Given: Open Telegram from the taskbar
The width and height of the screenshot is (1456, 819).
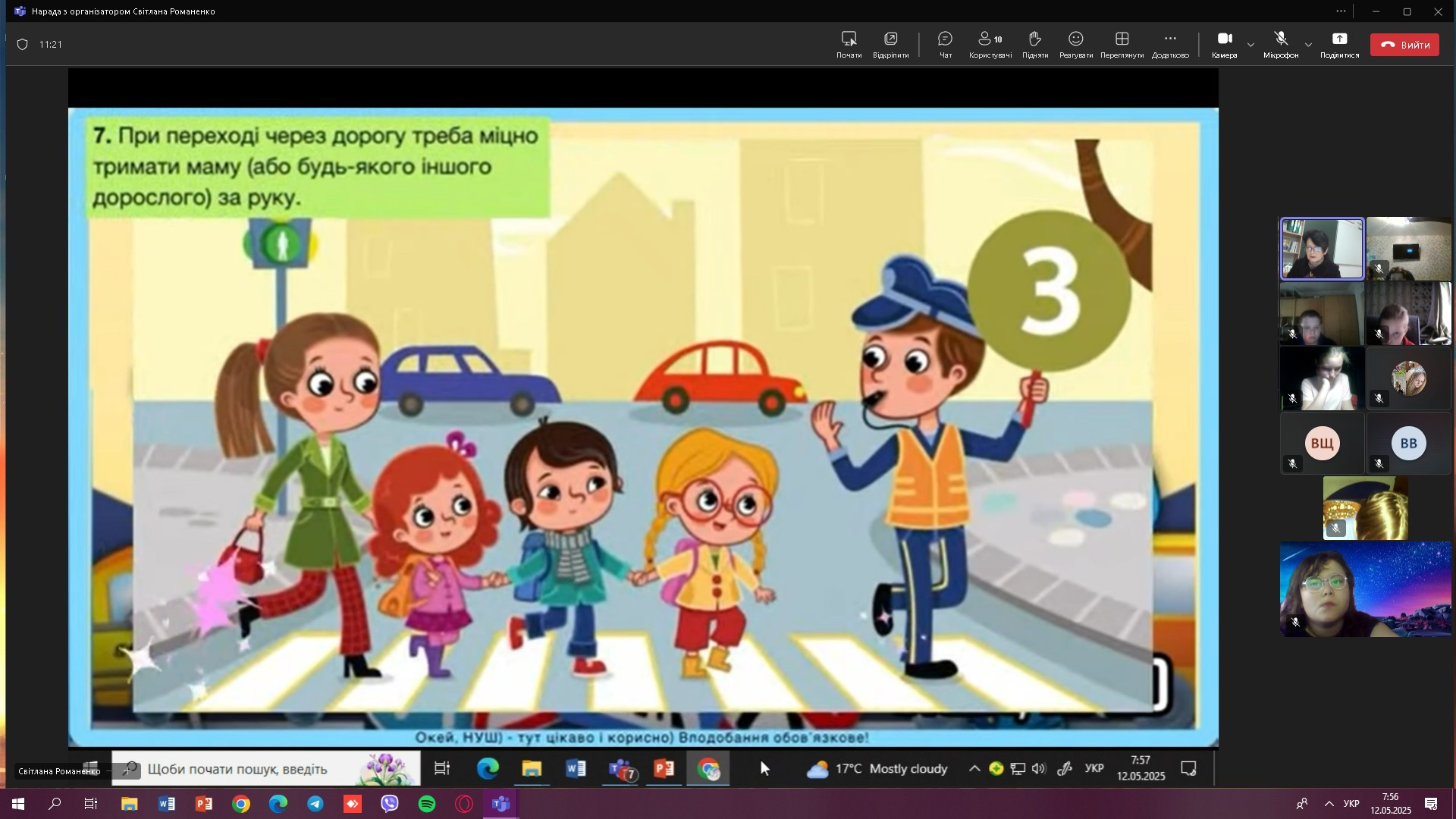Looking at the screenshot, I should [x=315, y=804].
